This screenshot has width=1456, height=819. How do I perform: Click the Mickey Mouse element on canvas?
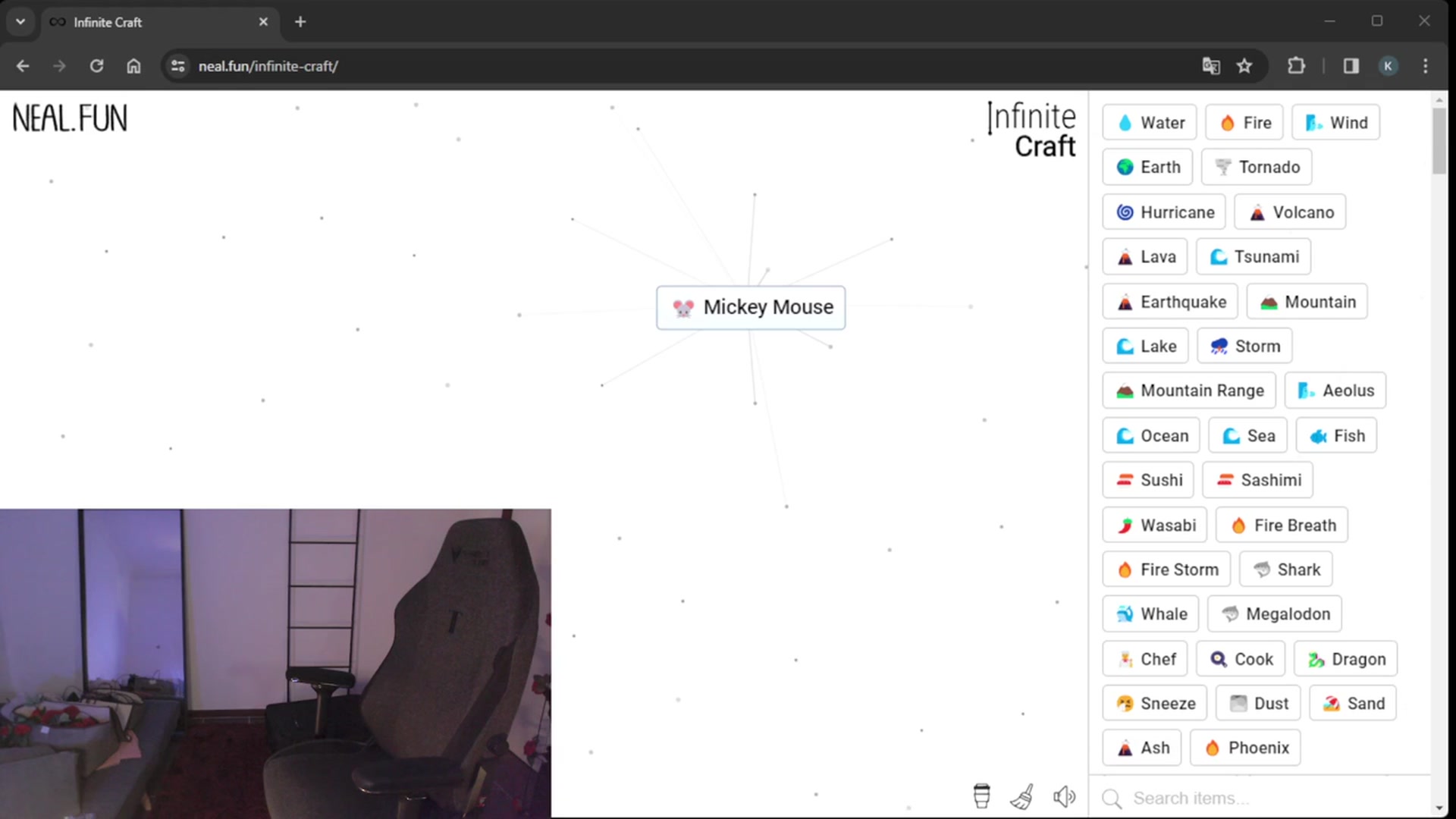tap(751, 307)
